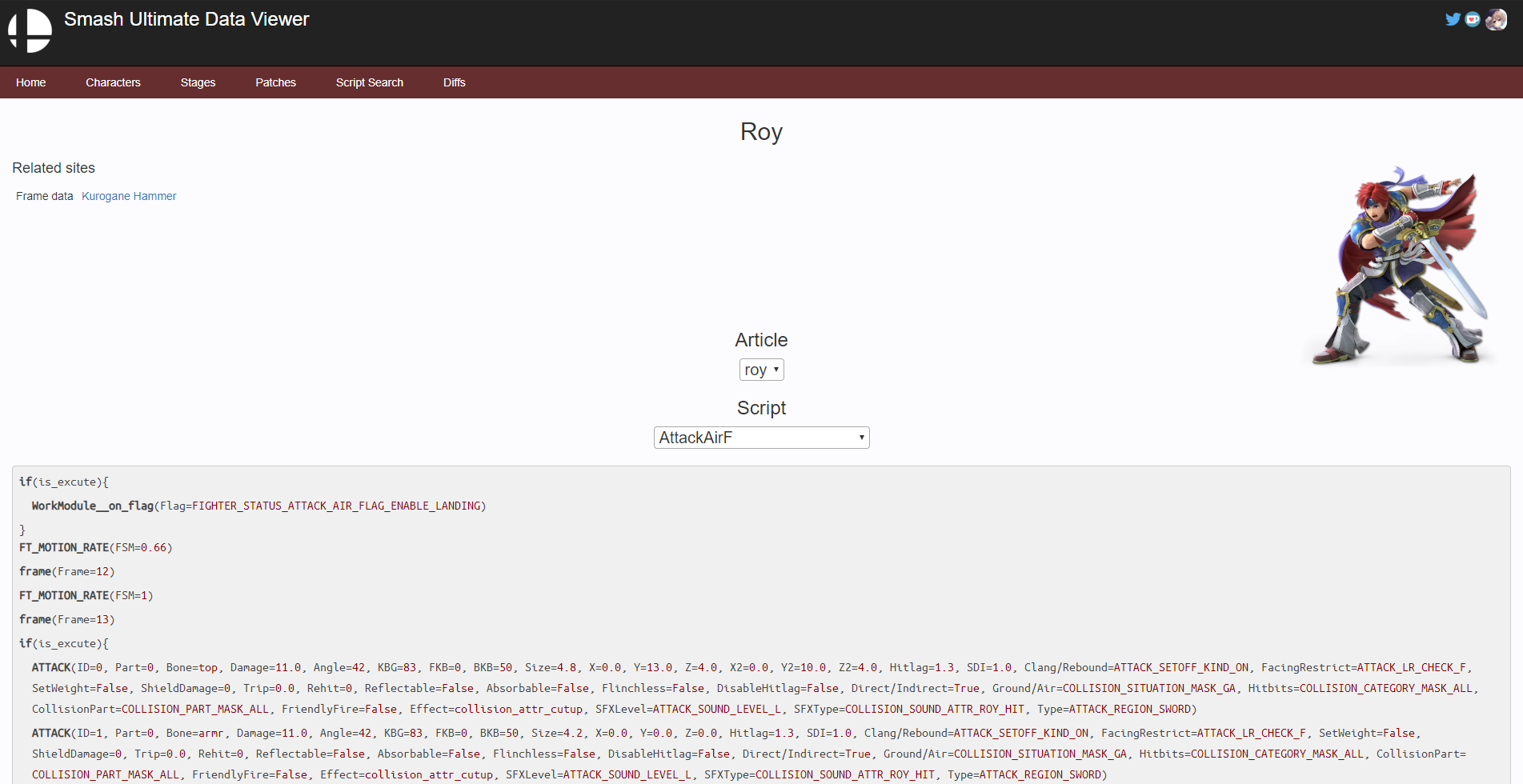Open the Patches page
The width and height of the screenshot is (1523, 784).
click(x=275, y=82)
